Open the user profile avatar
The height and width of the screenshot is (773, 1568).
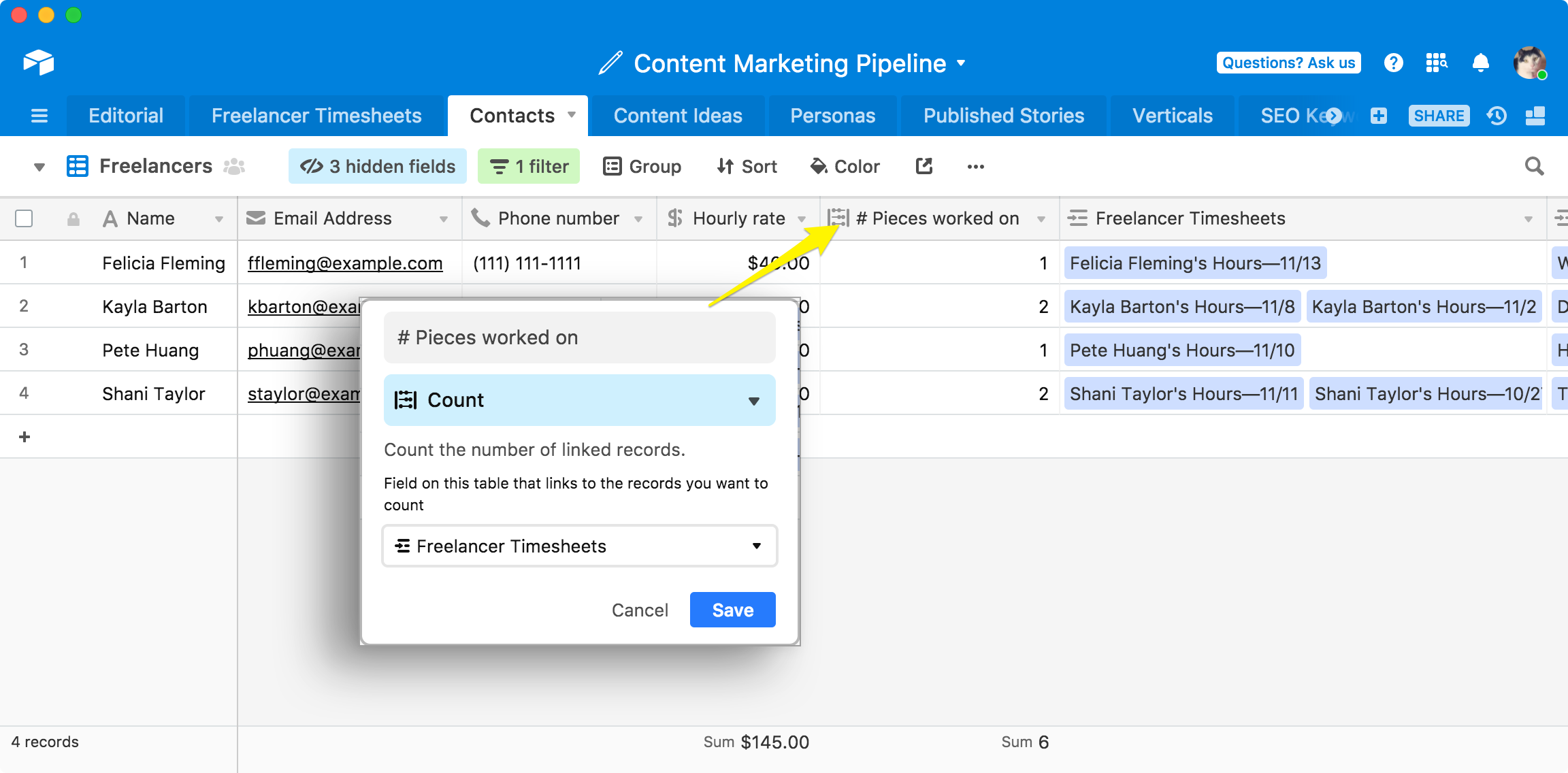pos(1530,63)
